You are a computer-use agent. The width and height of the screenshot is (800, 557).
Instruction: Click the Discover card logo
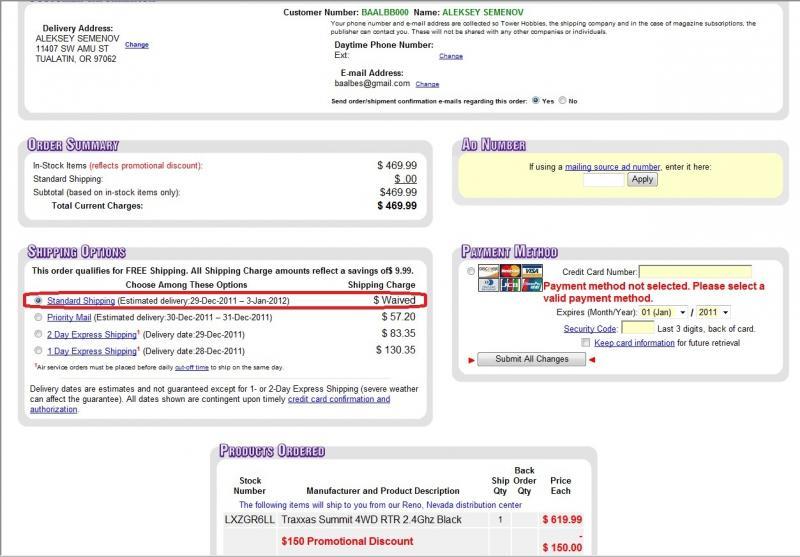489,271
